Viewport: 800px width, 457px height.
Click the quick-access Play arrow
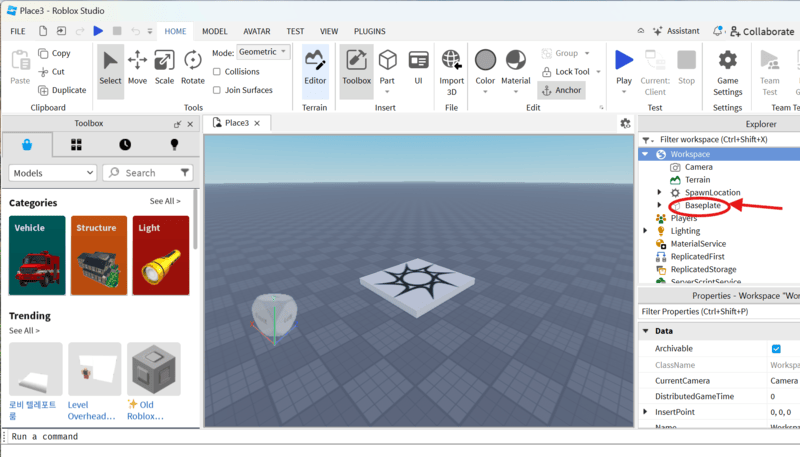click(98, 31)
